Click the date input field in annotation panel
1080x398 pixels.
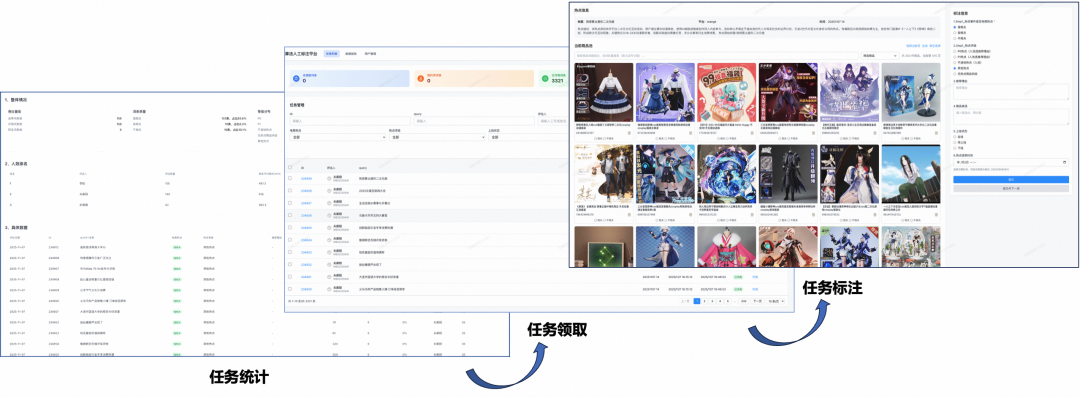(x=1010, y=163)
